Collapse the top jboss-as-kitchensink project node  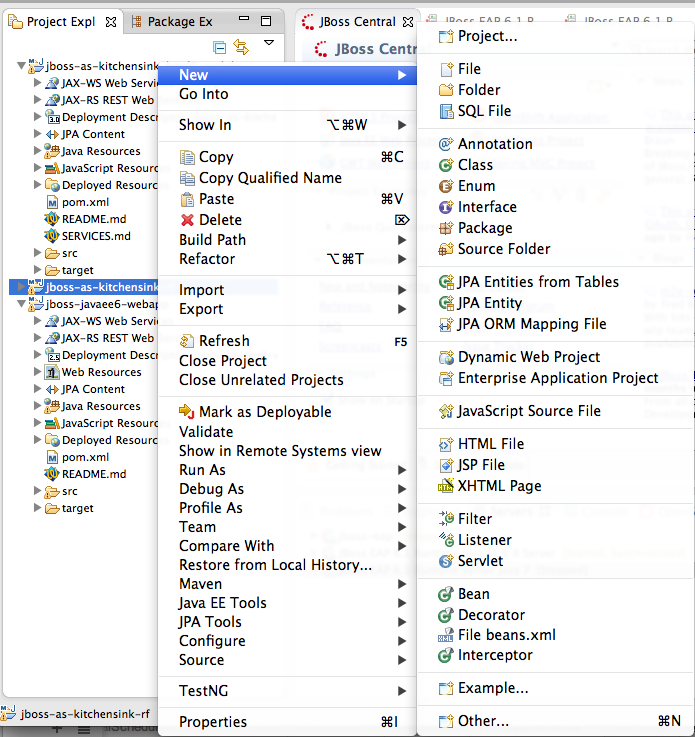click(21, 66)
